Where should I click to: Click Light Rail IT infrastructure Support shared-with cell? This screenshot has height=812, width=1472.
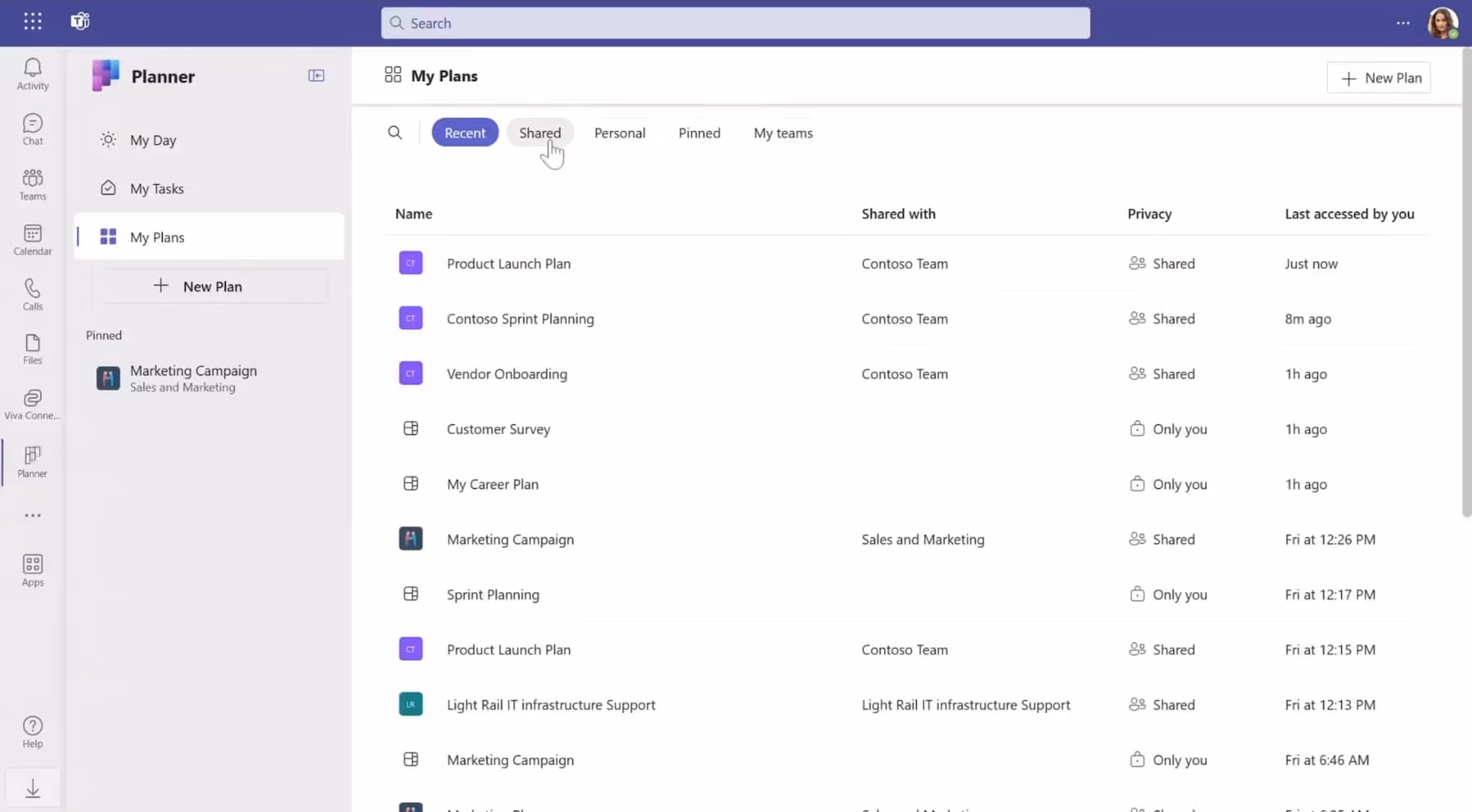[x=966, y=705]
